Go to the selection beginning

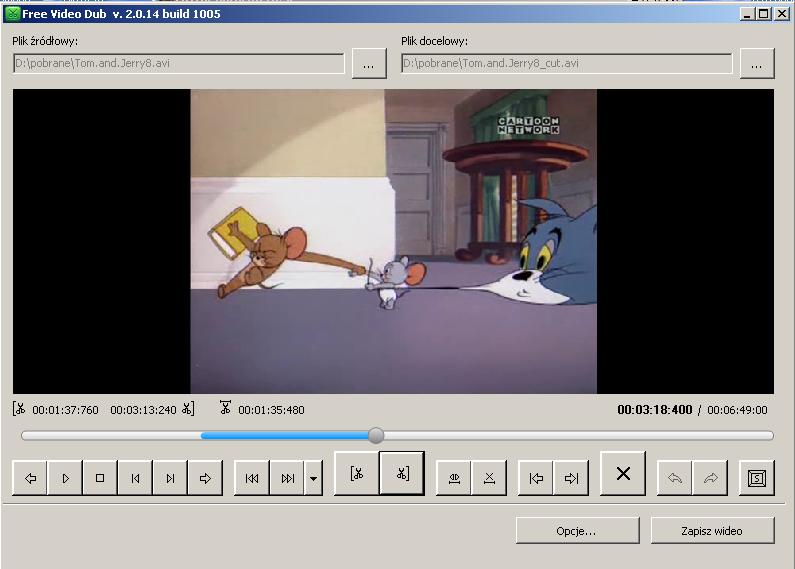[536, 478]
